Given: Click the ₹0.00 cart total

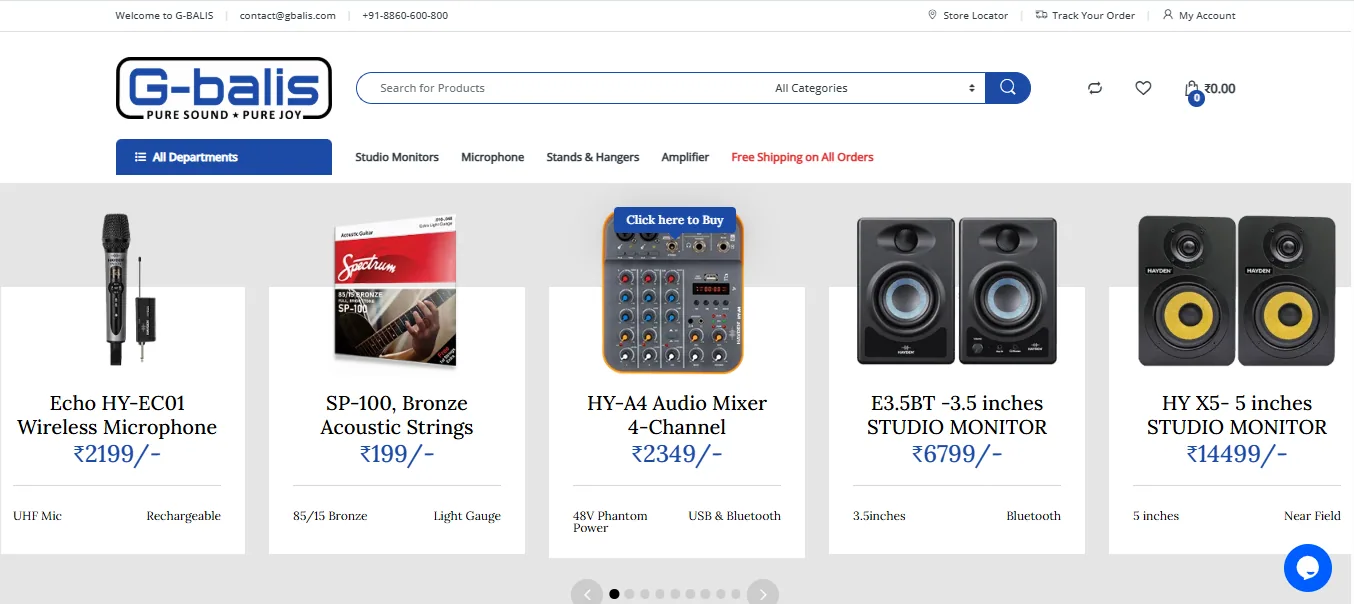Looking at the screenshot, I should [1219, 88].
